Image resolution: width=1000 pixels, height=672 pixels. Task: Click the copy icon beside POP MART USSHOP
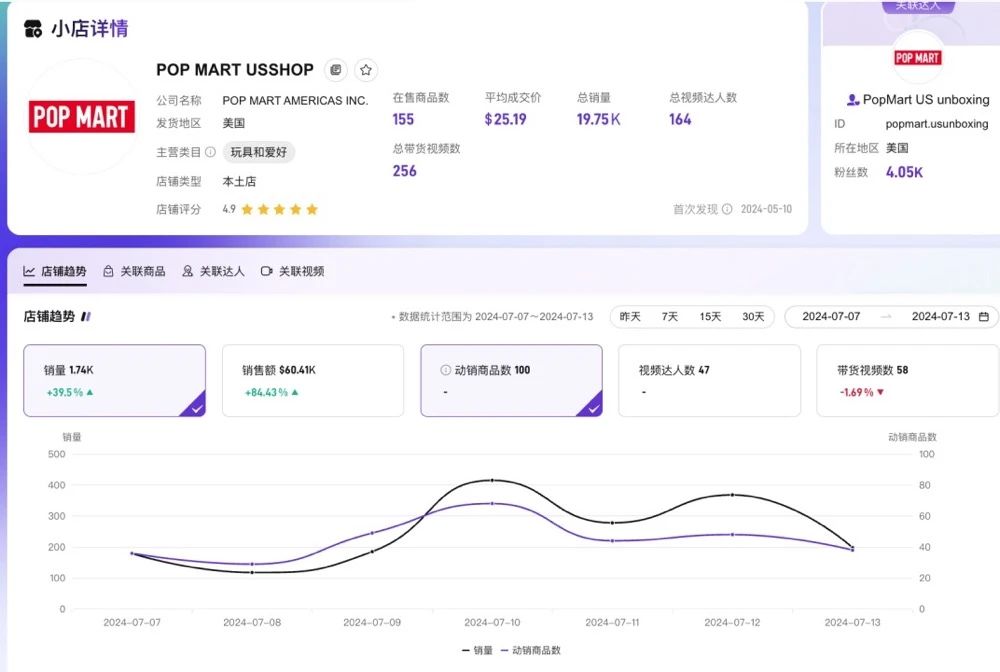click(x=336, y=70)
